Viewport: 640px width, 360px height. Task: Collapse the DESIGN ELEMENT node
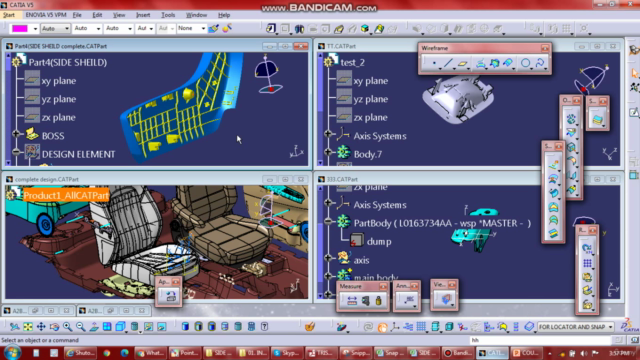16,152
